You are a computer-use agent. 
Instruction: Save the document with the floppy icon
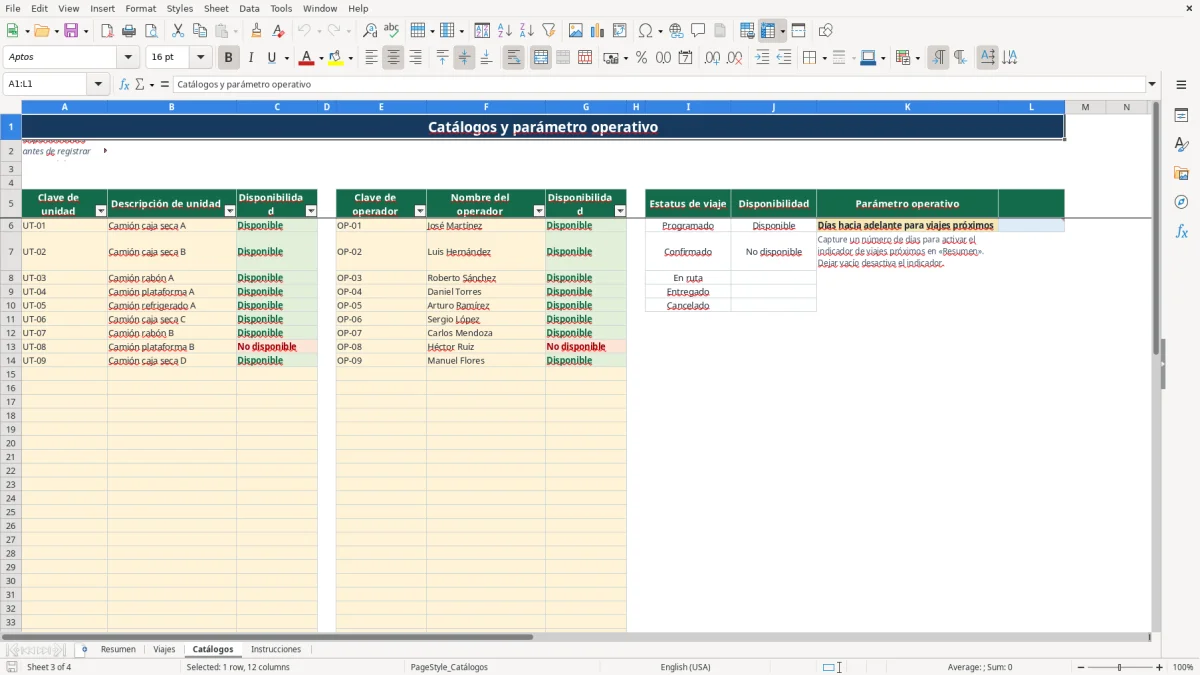coord(71,31)
